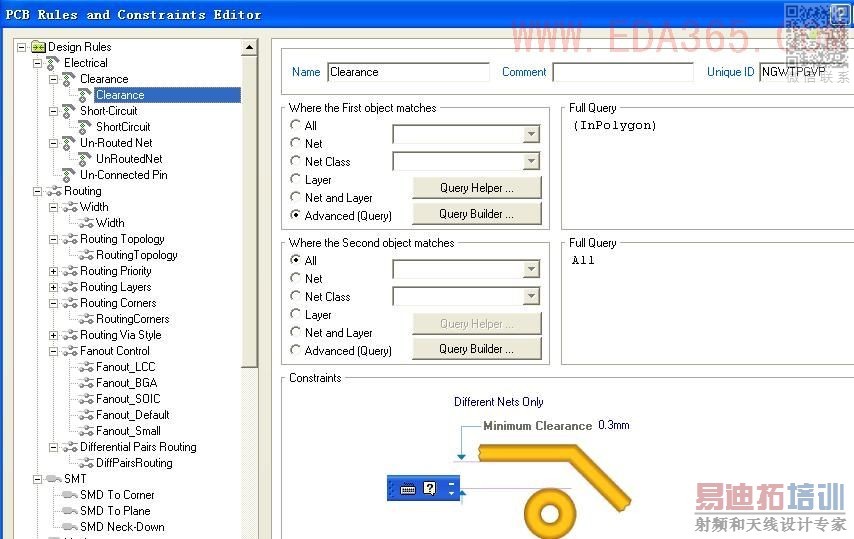This screenshot has width=854, height=539.
Task: Select Net for the second object
Action: click(295, 278)
